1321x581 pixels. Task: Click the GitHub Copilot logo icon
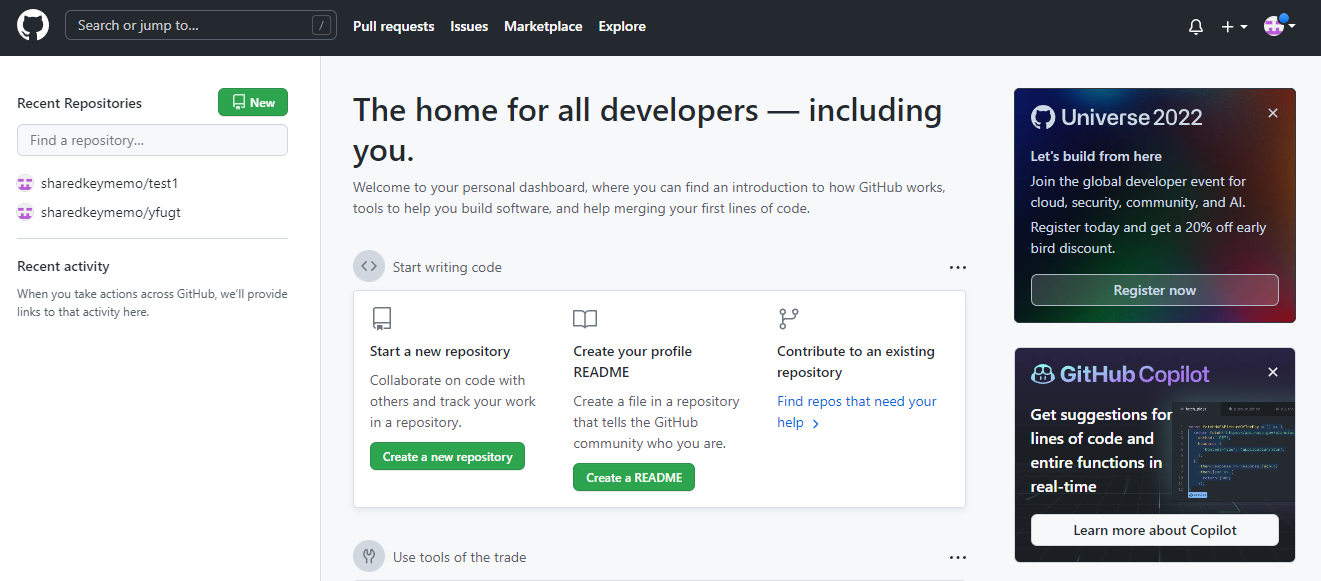[1043, 375]
